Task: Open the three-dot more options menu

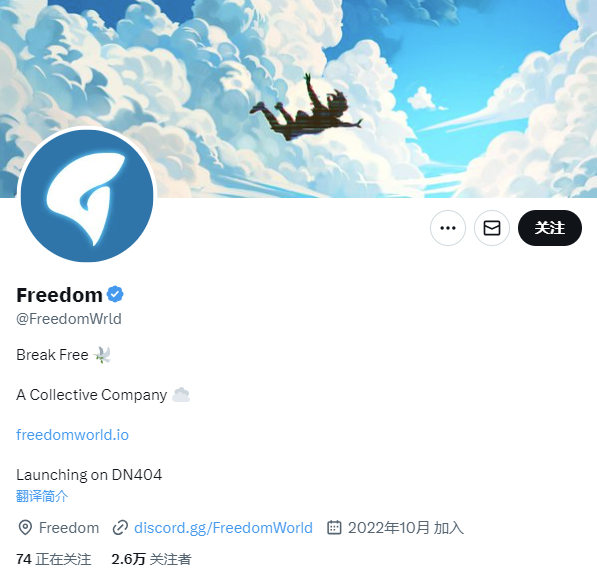Action: click(x=448, y=228)
